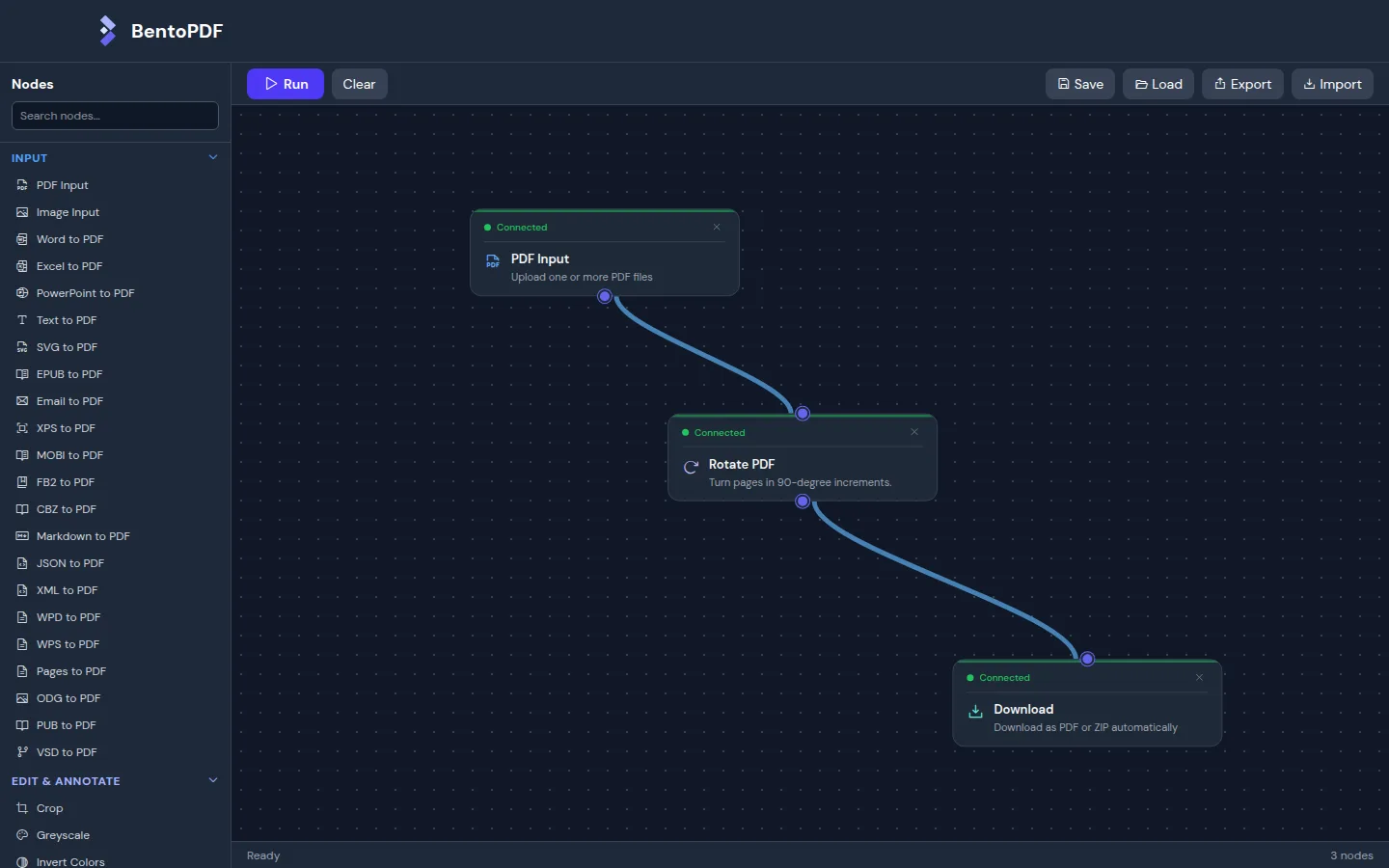Click the Invert Colors icon
Screen dimensions: 1389x868
click(22, 862)
